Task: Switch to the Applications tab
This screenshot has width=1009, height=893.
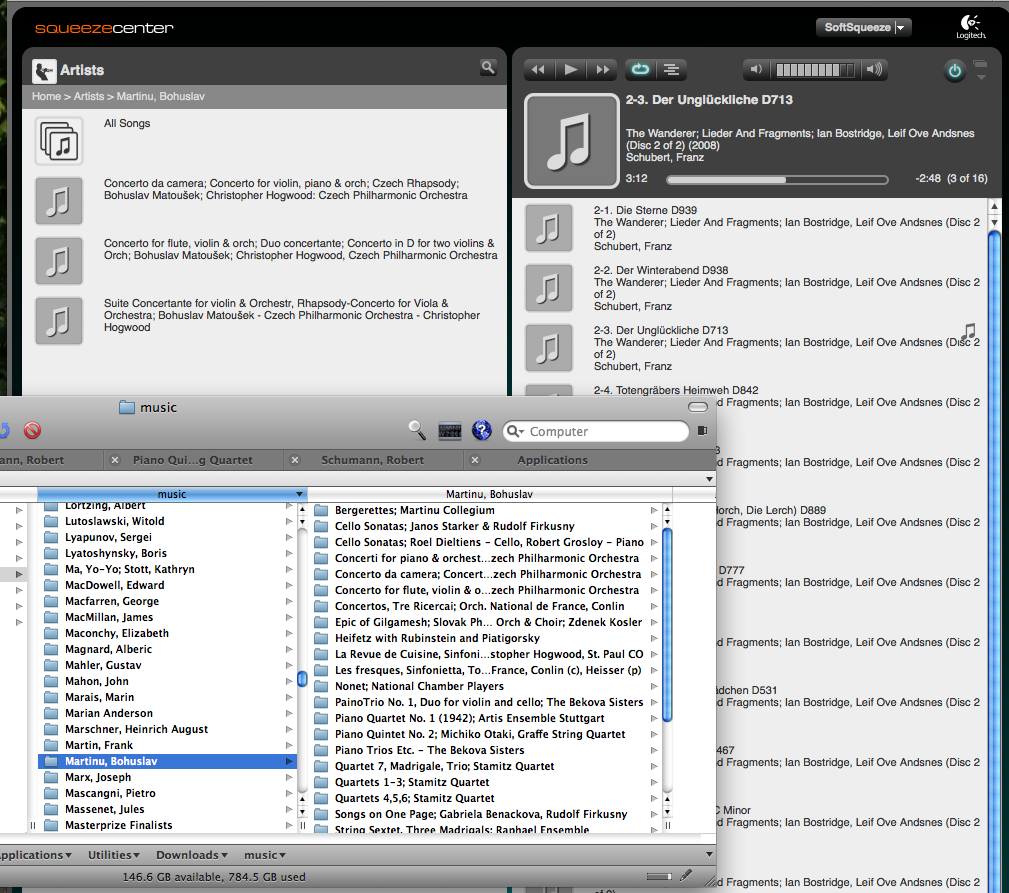Action: [552, 460]
